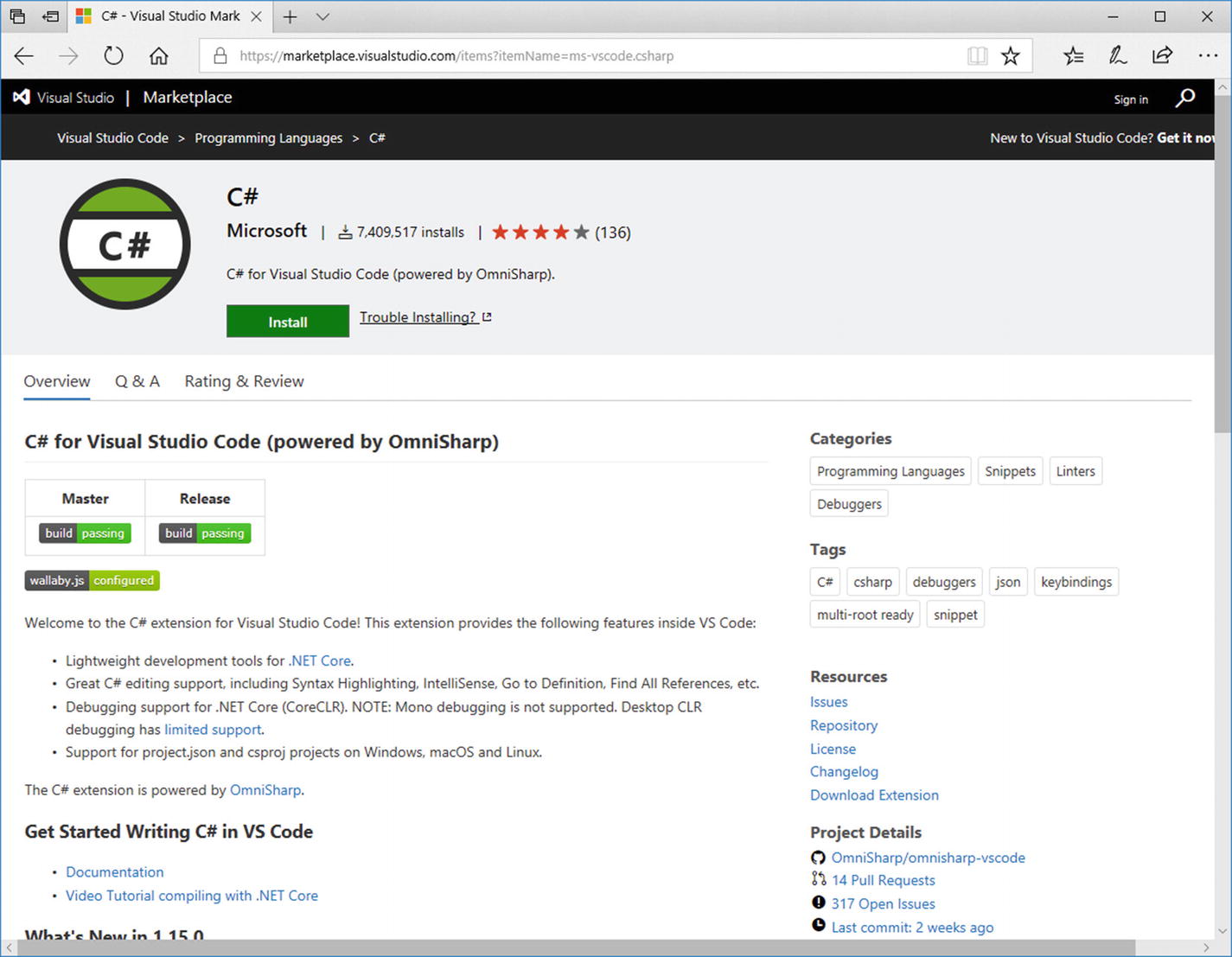Click the Download Extension link
1232x957 pixels.
pos(874,795)
